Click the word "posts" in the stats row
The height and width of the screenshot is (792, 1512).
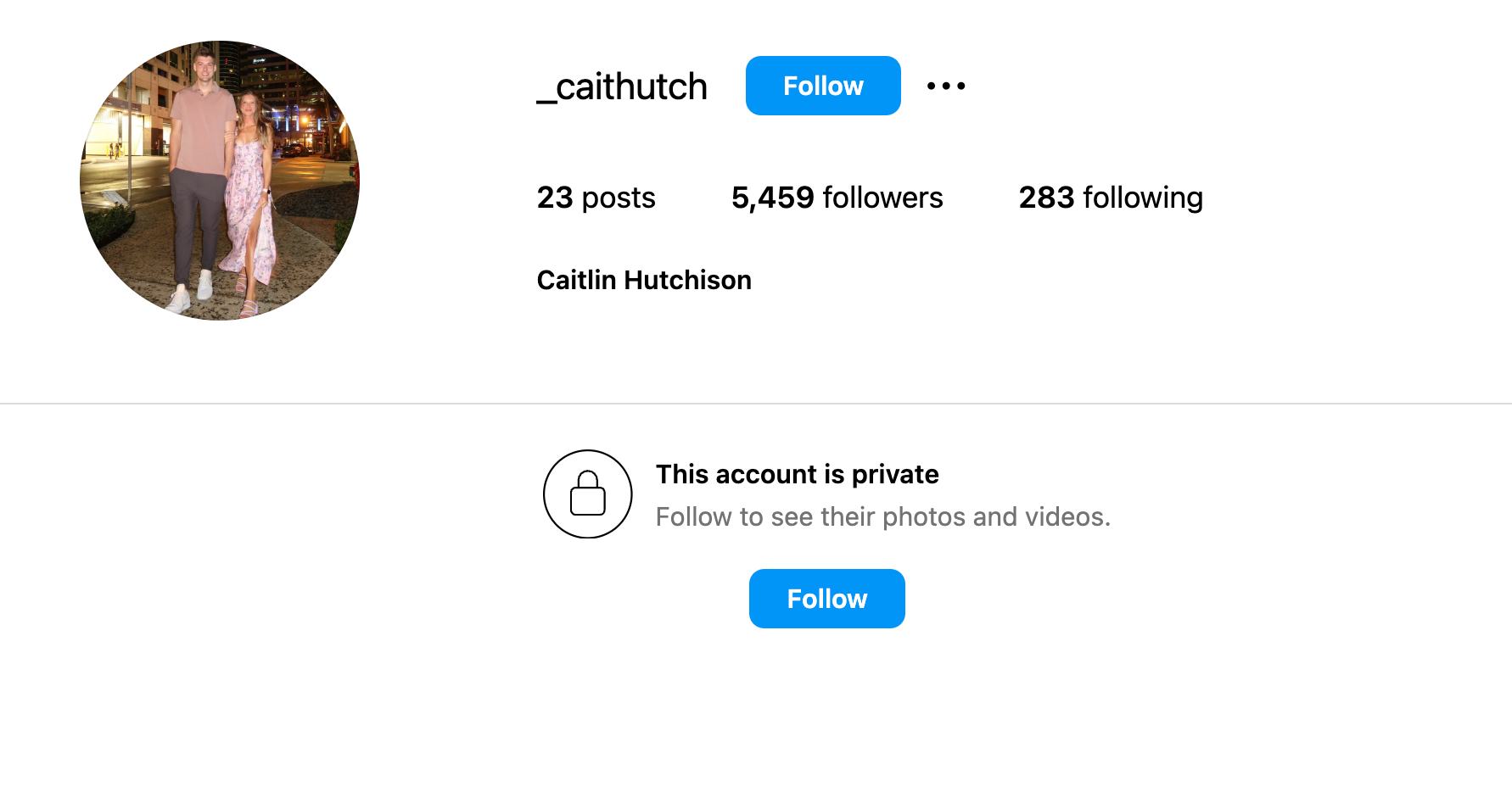coord(619,198)
